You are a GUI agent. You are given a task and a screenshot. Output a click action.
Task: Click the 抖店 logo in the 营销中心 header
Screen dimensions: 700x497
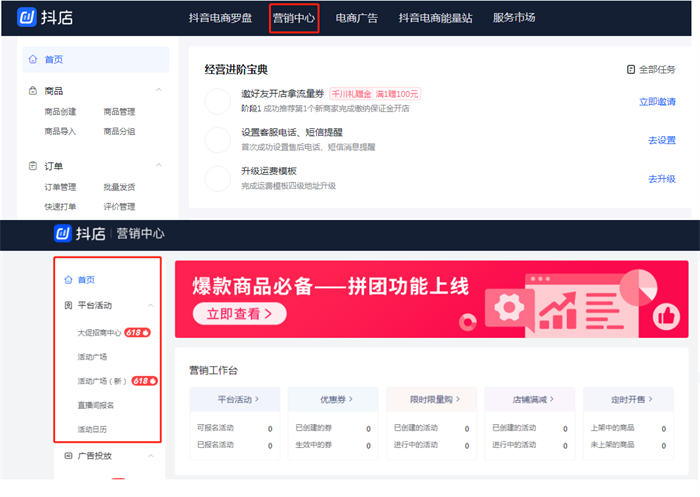pos(79,233)
